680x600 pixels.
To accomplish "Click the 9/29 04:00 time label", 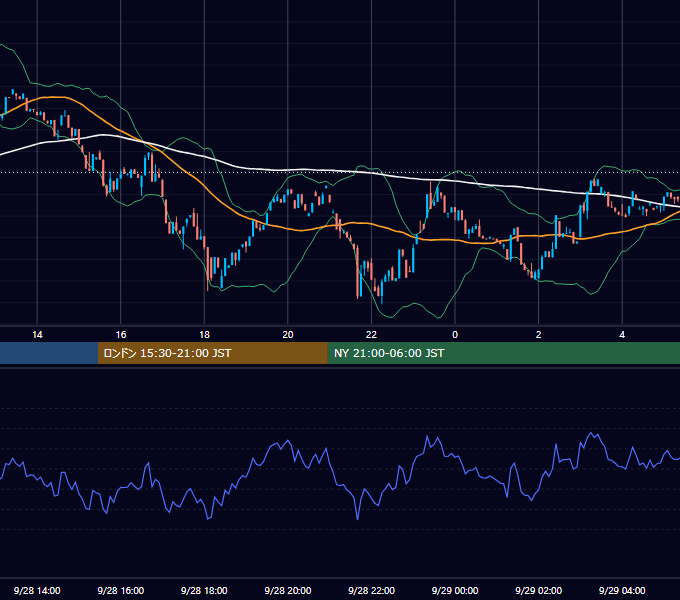I will (x=622, y=590).
